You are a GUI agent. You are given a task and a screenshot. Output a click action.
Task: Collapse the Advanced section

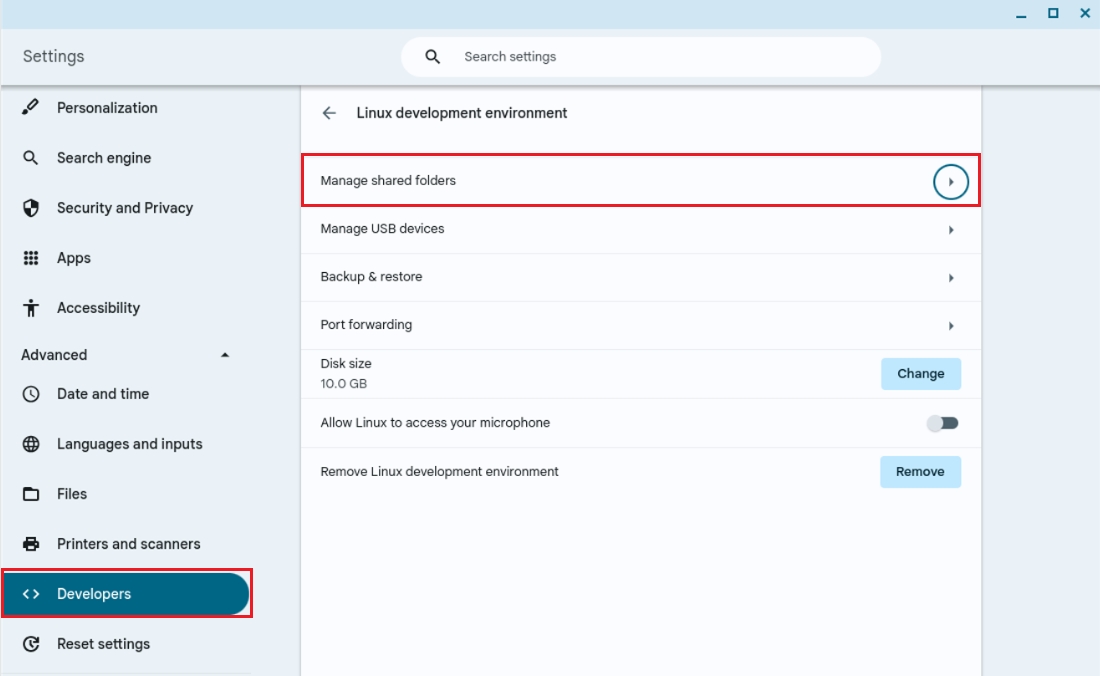click(224, 355)
